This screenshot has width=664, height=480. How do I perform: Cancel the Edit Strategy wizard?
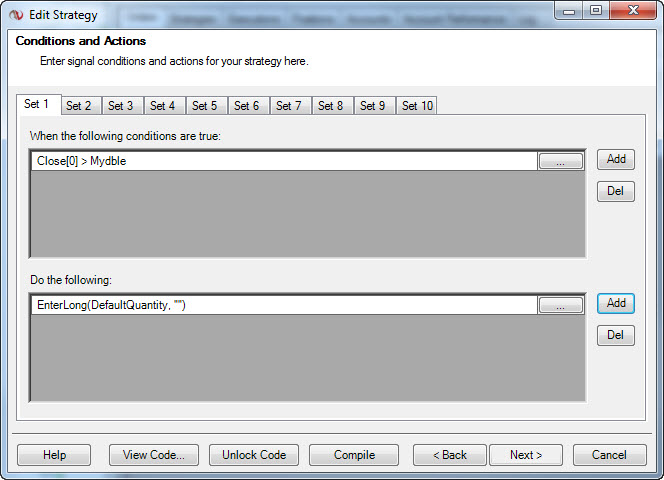pos(609,455)
